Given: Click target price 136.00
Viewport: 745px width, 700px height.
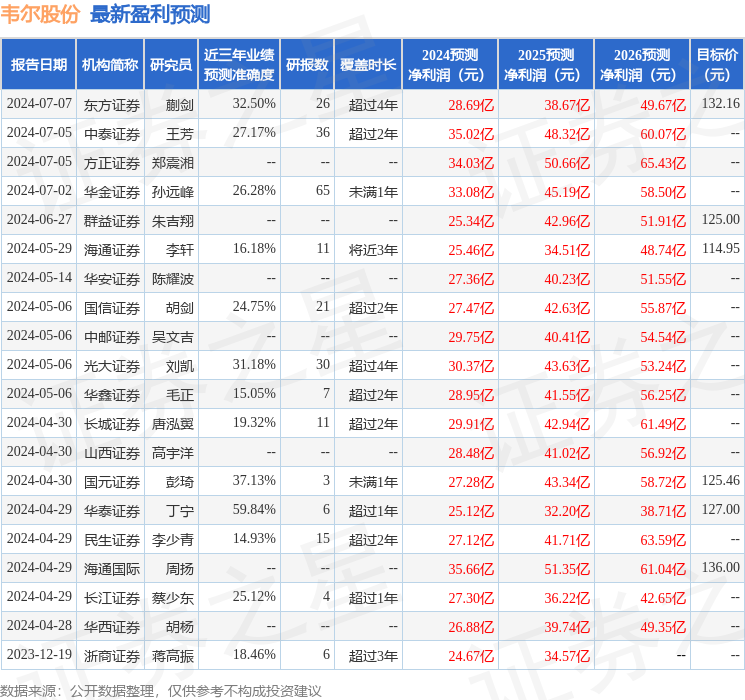Looking at the screenshot, I should coord(721,567).
